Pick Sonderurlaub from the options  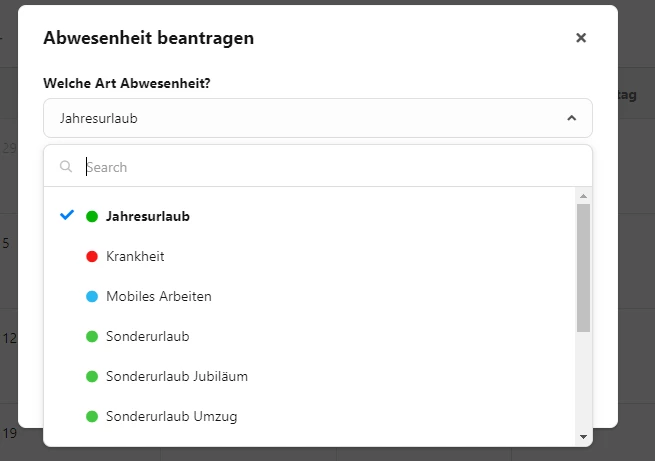point(310,337)
